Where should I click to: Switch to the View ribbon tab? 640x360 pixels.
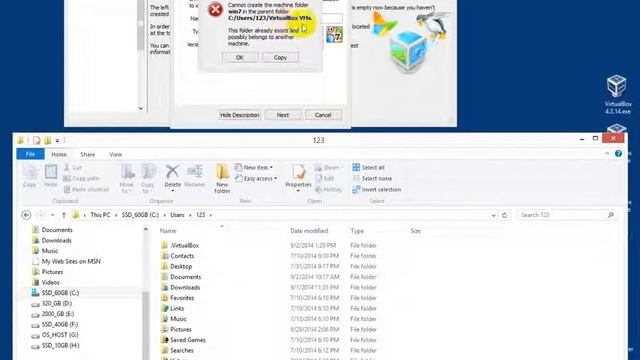pyautogui.click(x=116, y=154)
